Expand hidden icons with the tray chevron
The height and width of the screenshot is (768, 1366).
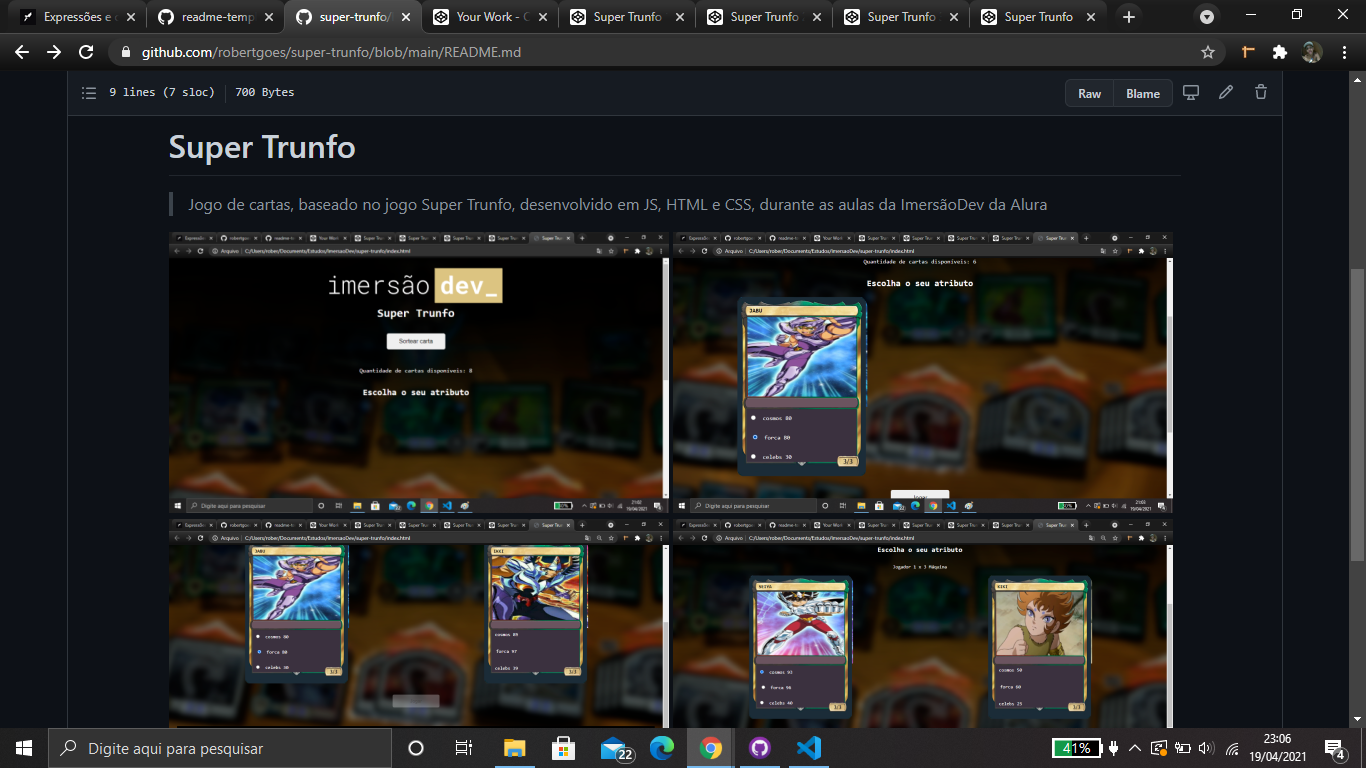1134,746
